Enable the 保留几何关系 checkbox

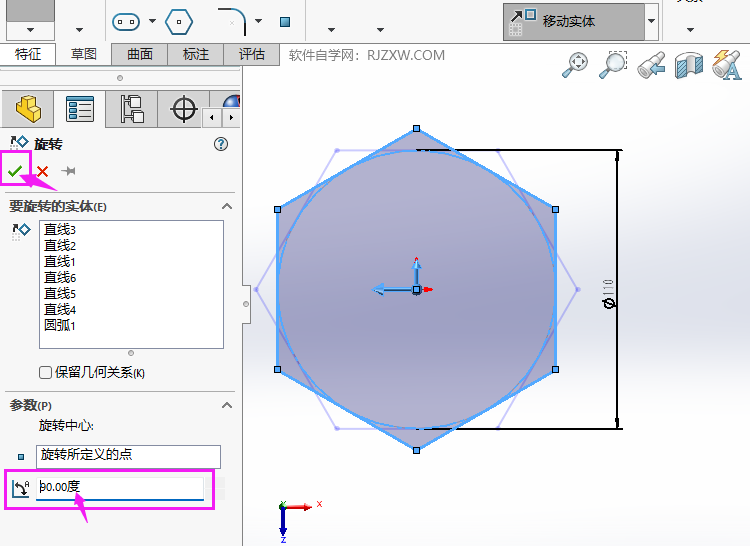coord(45,372)
